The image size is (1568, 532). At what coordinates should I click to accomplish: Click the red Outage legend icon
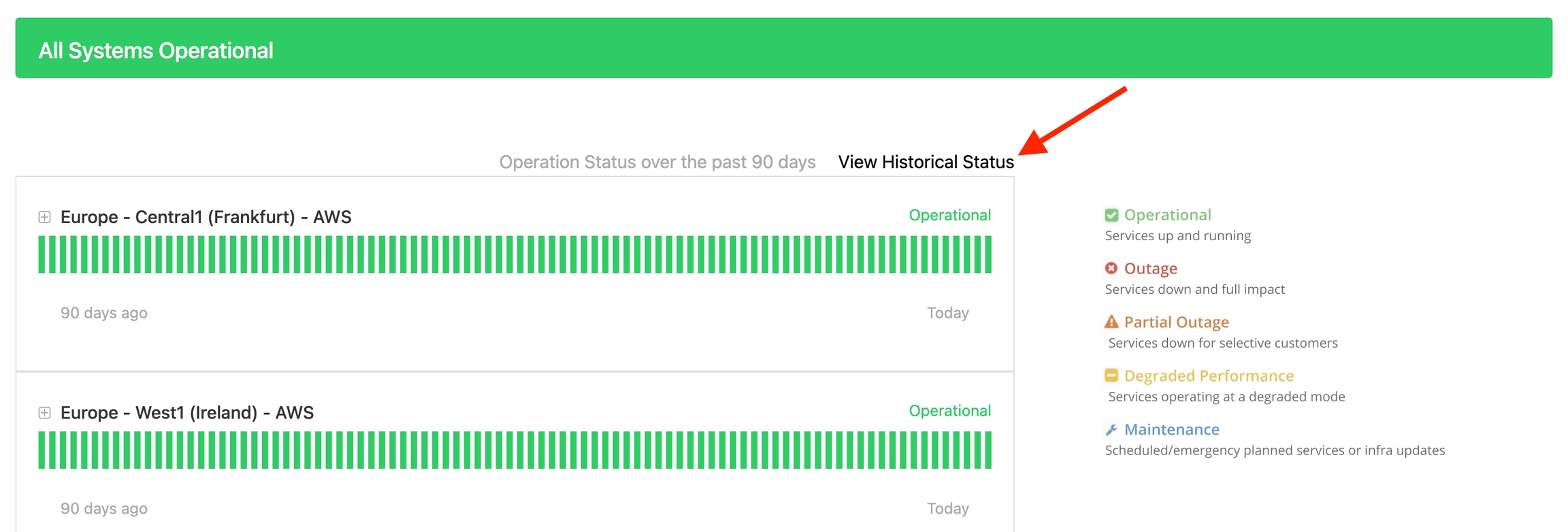point(1111,268)
